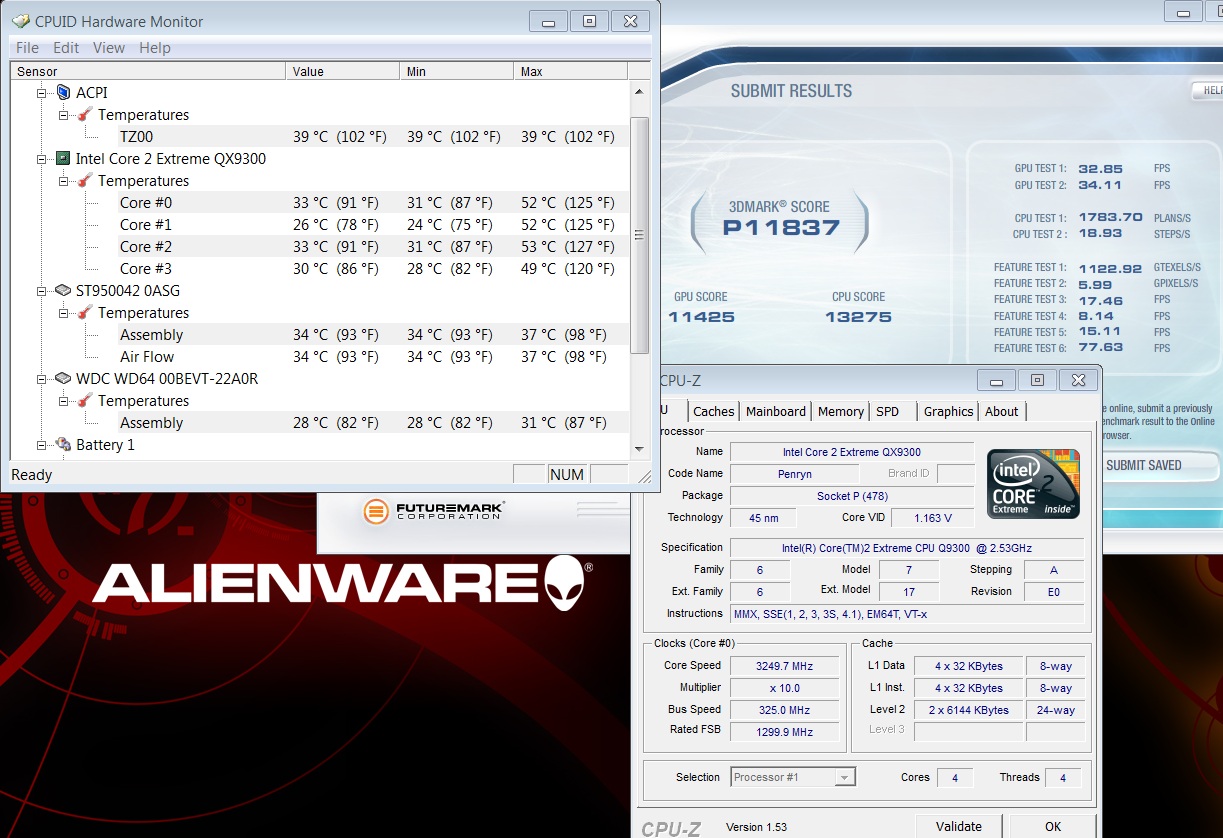Click the vertical scrollbar thumb in Hardware Monitor
The image size is (1223, 838).
[x=640, y=235]
